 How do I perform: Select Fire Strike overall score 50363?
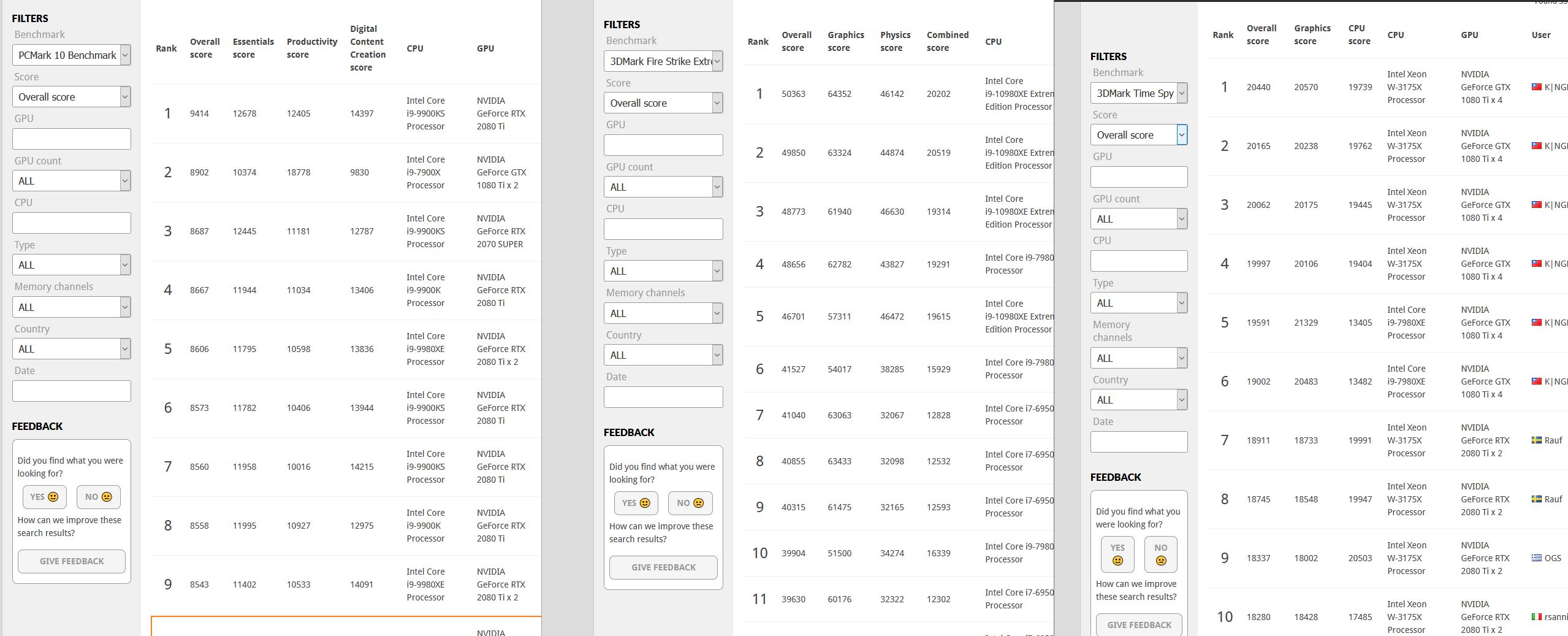[793, 94]
